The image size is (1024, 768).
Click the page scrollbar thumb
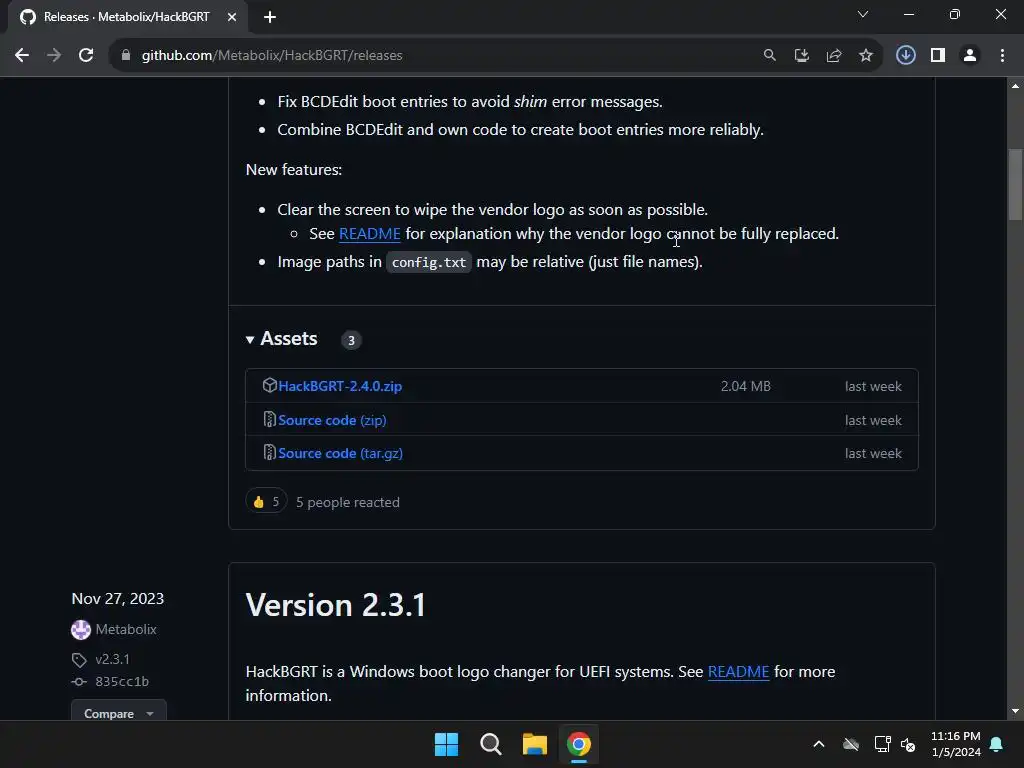point(1015,185)
